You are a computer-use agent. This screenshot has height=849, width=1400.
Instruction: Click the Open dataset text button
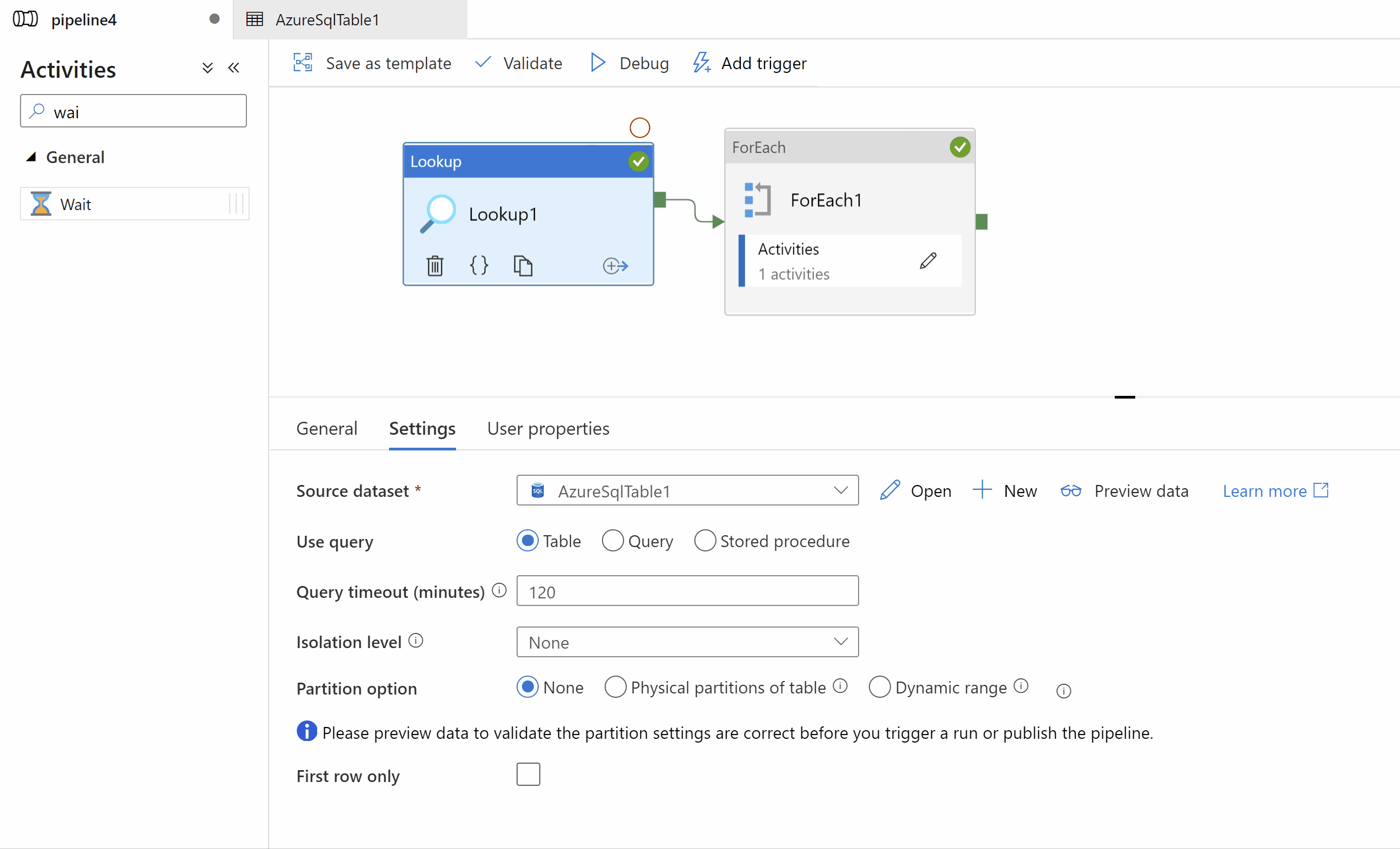point(931,491)
